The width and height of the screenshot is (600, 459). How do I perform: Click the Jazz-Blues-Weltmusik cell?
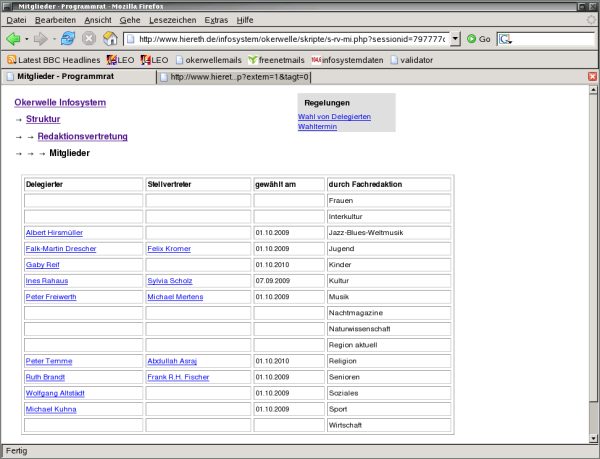pyautogui.click(x=389, y=233)
